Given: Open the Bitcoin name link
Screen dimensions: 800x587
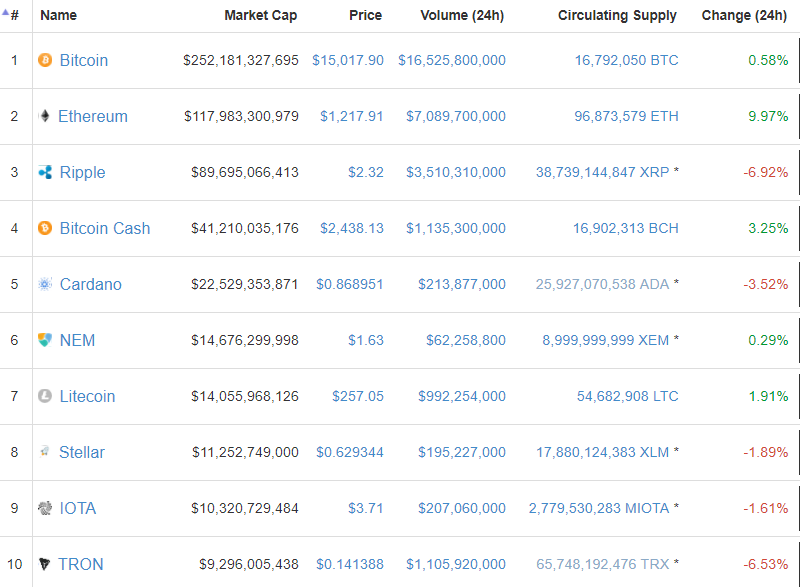Looking at the screenshot, I should point(84,60).
